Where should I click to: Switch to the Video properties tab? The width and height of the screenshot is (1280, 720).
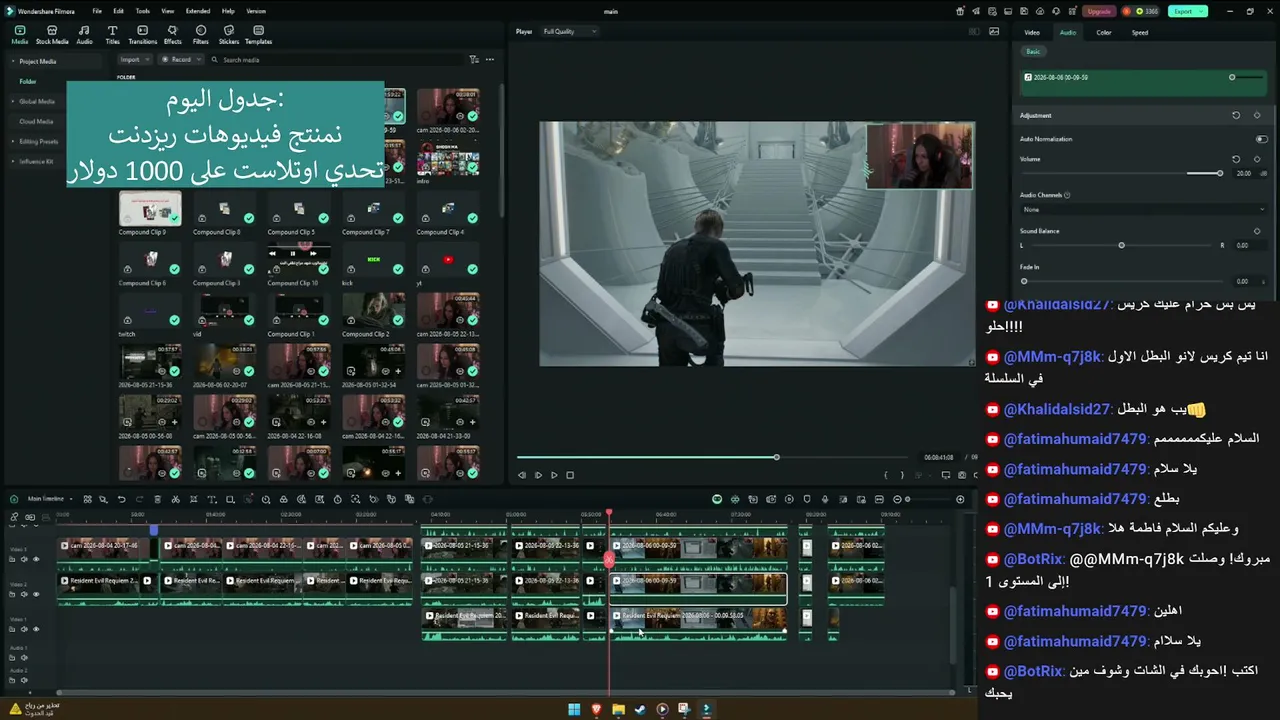click(x=1032, y=33)
